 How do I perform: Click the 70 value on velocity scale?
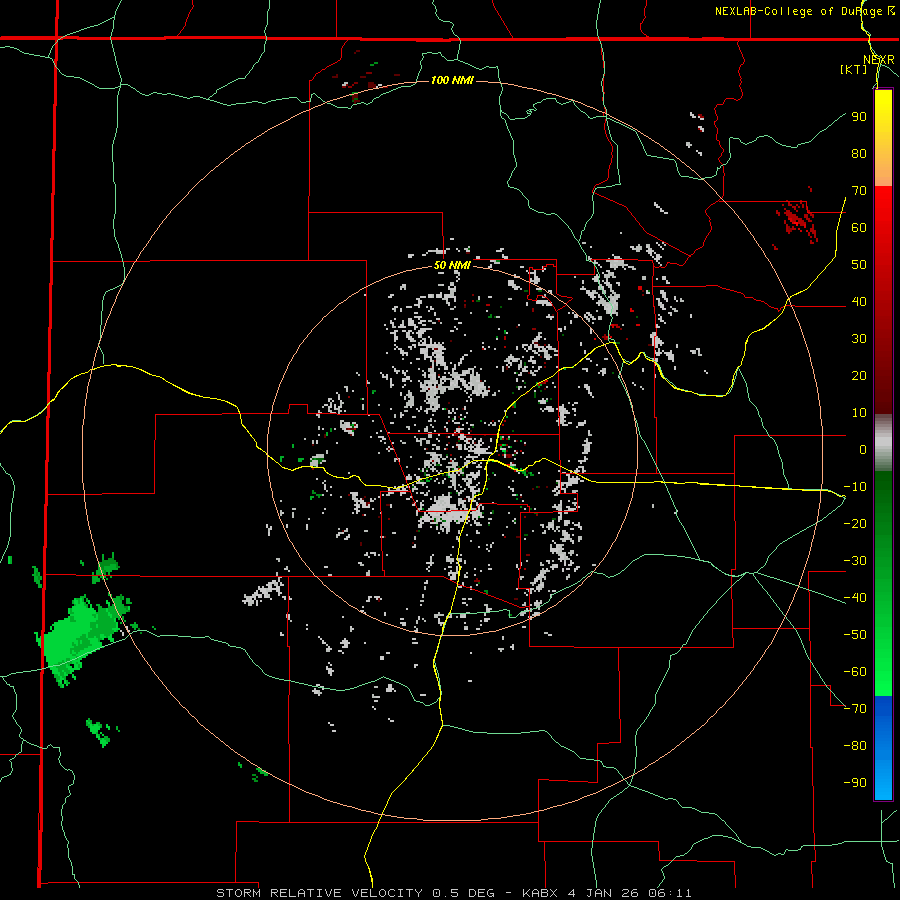click(859, 191)
